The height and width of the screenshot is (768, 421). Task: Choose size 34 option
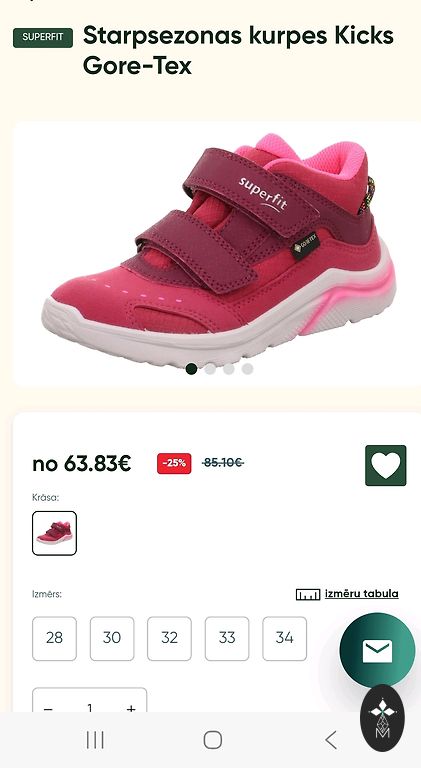tap(284, 638)
